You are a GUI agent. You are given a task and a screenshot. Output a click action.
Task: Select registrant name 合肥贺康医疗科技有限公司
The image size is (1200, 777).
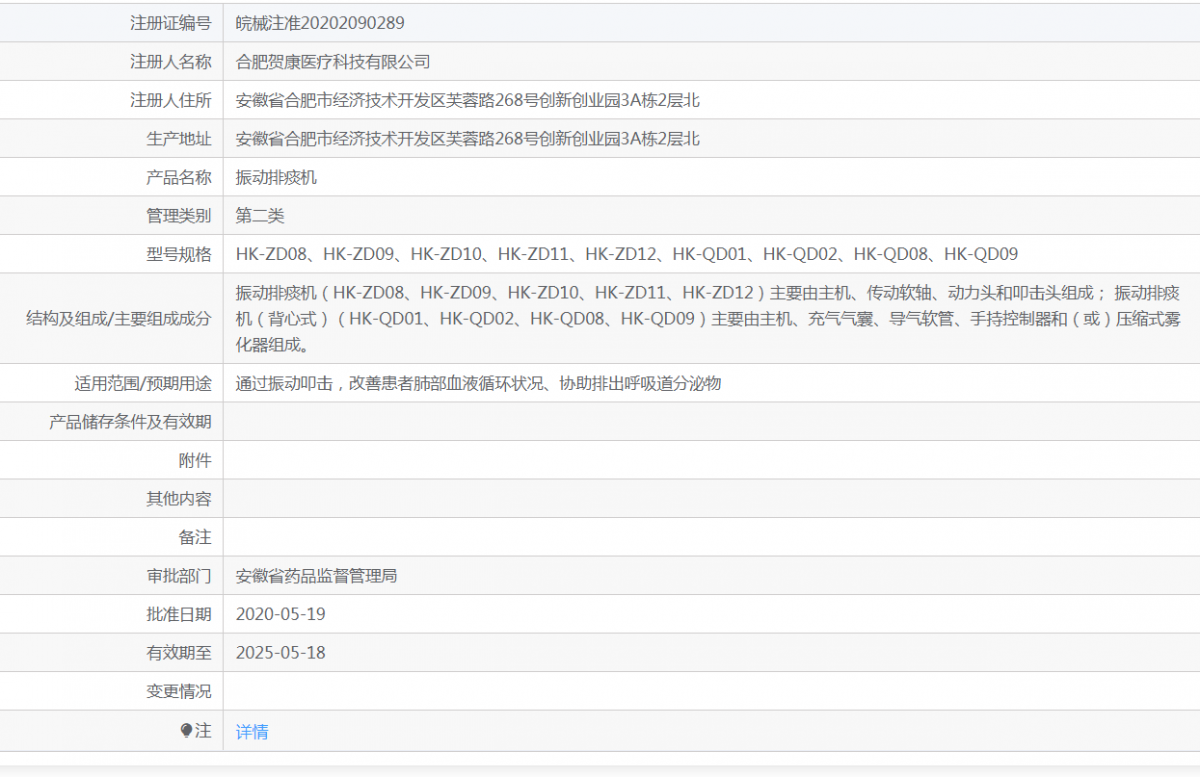[333, 62]
